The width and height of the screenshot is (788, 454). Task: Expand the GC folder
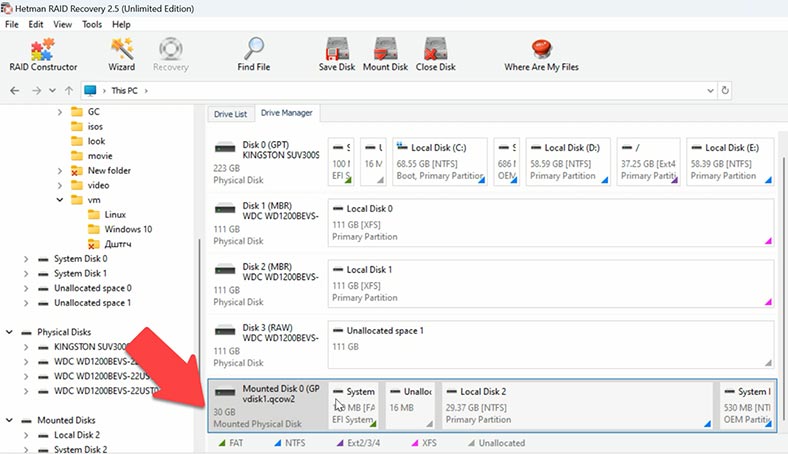tap(59, 112)
